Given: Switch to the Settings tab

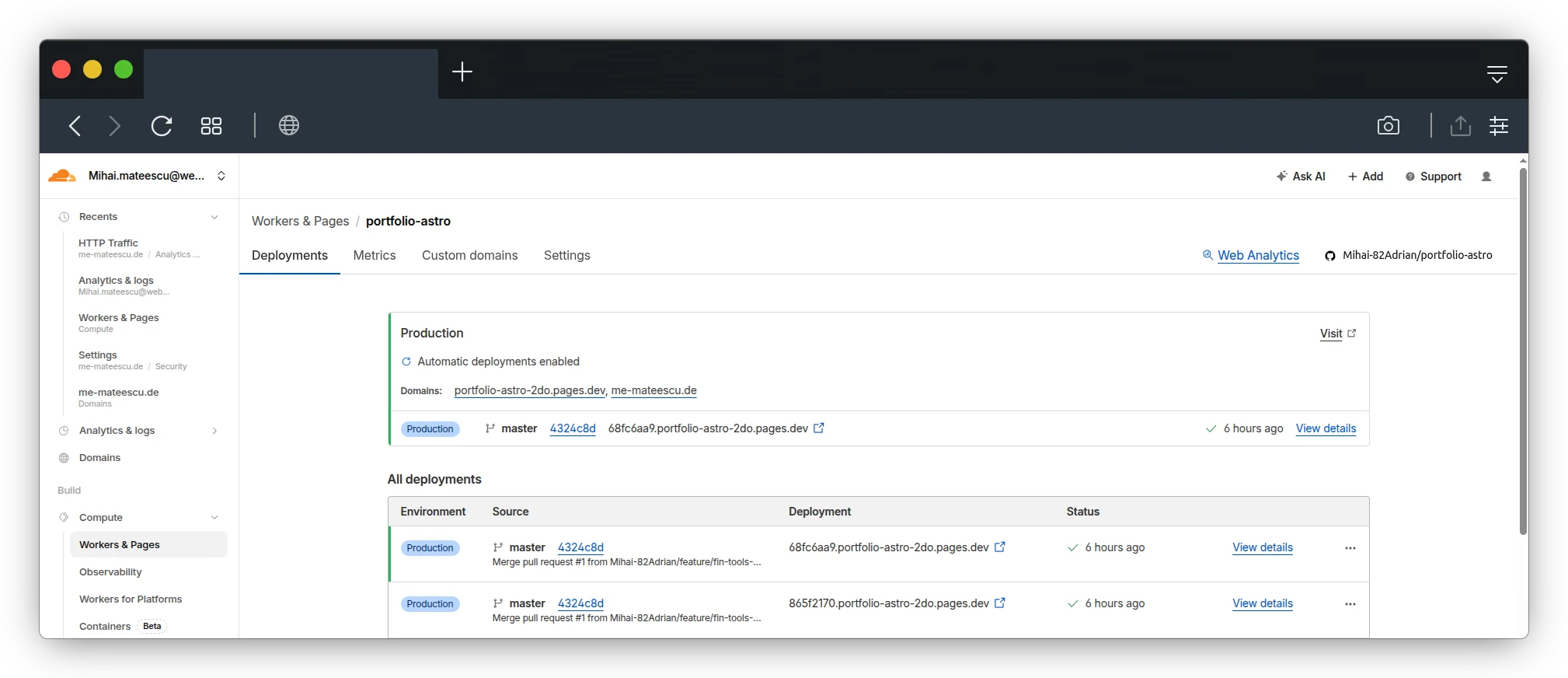Looking at the screenshot, I should [567, 255].
